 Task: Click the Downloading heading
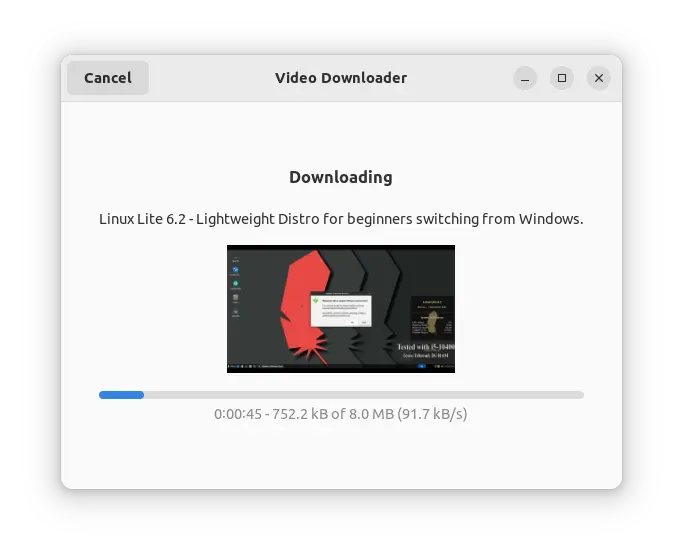(341, 177)
